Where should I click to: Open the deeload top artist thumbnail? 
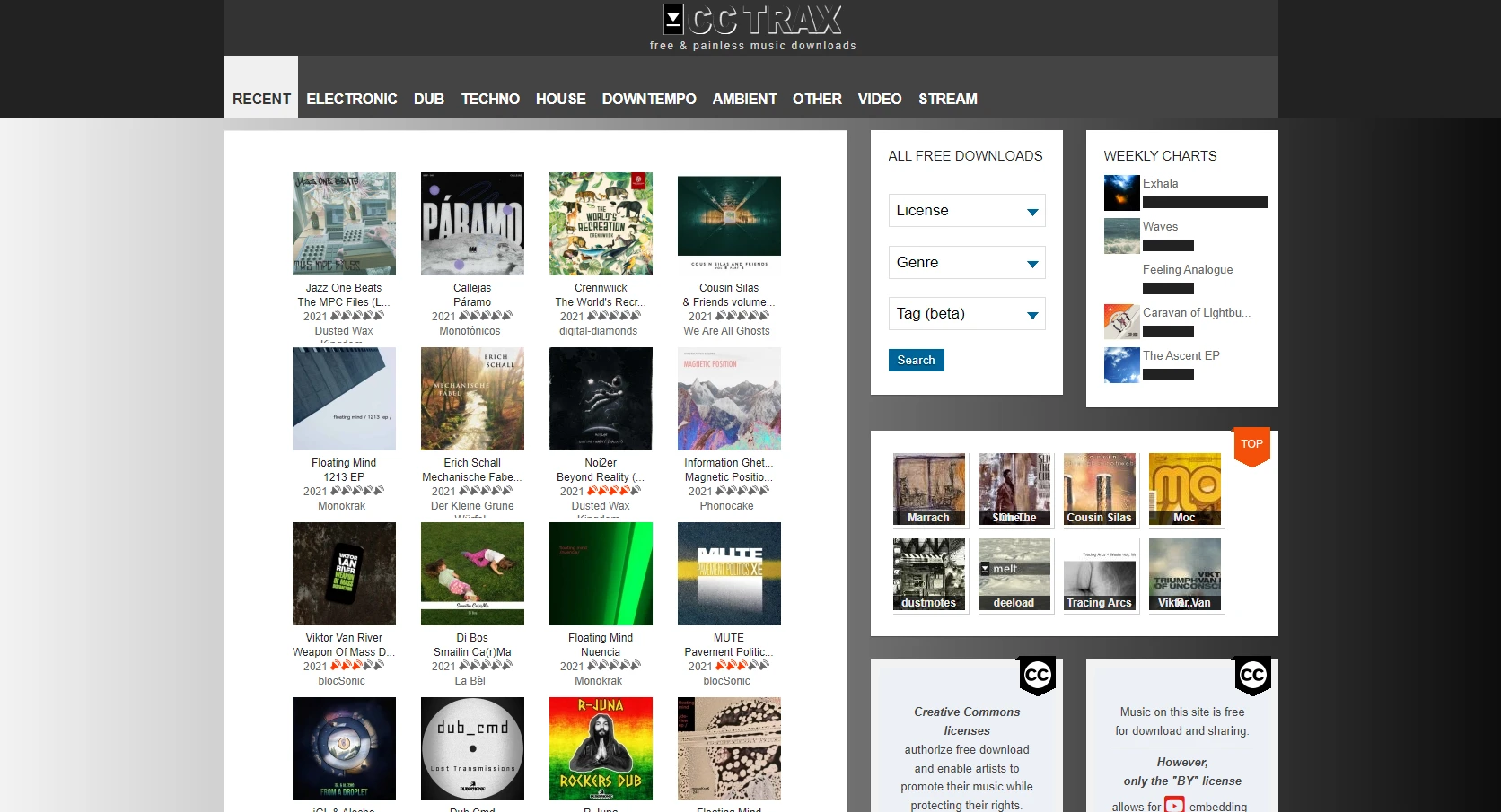point(1014,574)
